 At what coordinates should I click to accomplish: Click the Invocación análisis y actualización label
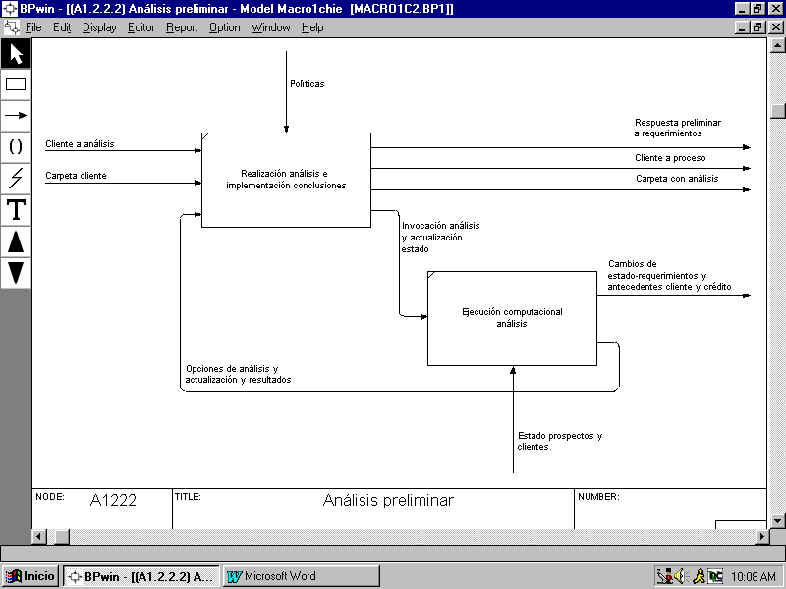pos(440,237)
